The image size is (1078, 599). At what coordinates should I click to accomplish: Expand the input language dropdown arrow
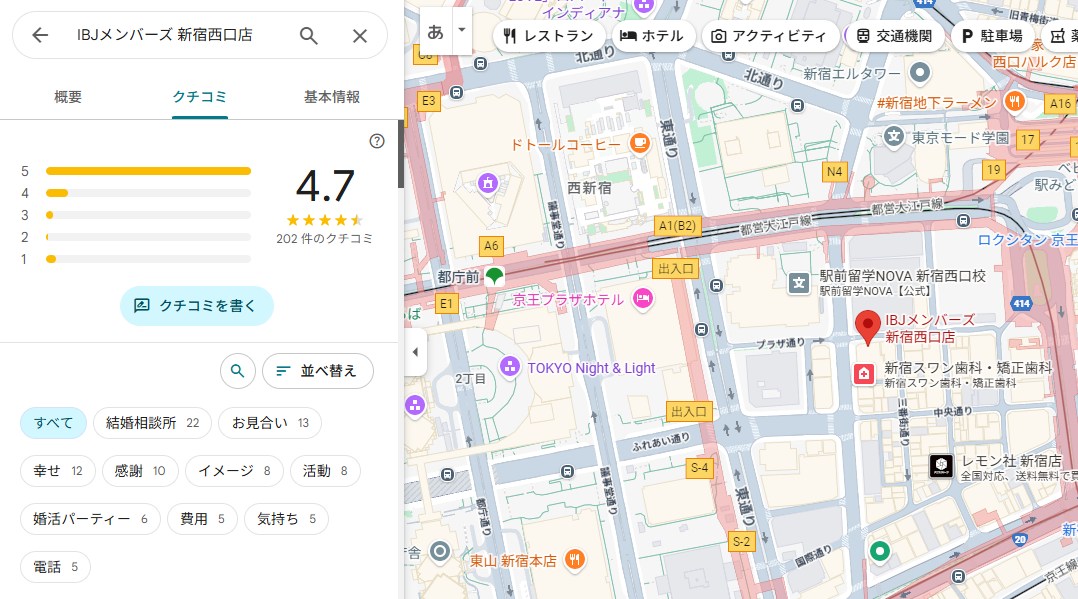click(x=461, y=30)
